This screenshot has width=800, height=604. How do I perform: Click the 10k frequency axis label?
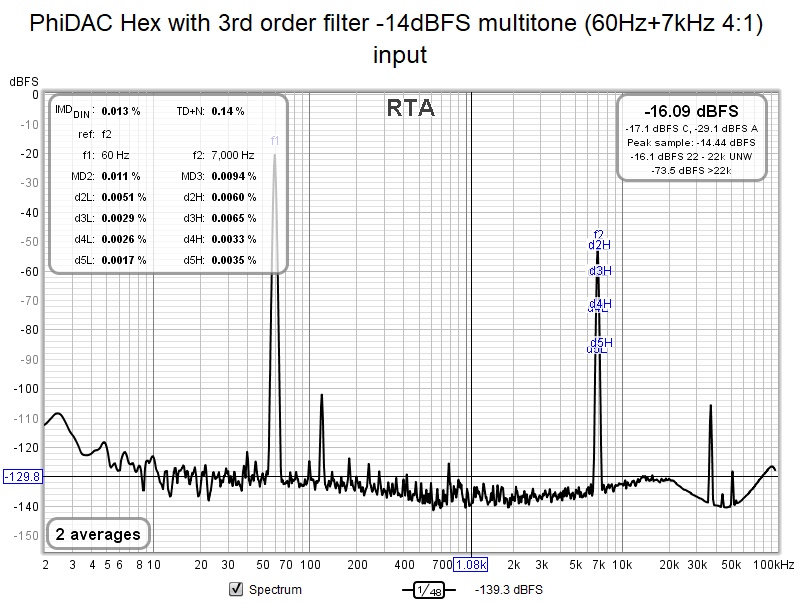(622, 565)
